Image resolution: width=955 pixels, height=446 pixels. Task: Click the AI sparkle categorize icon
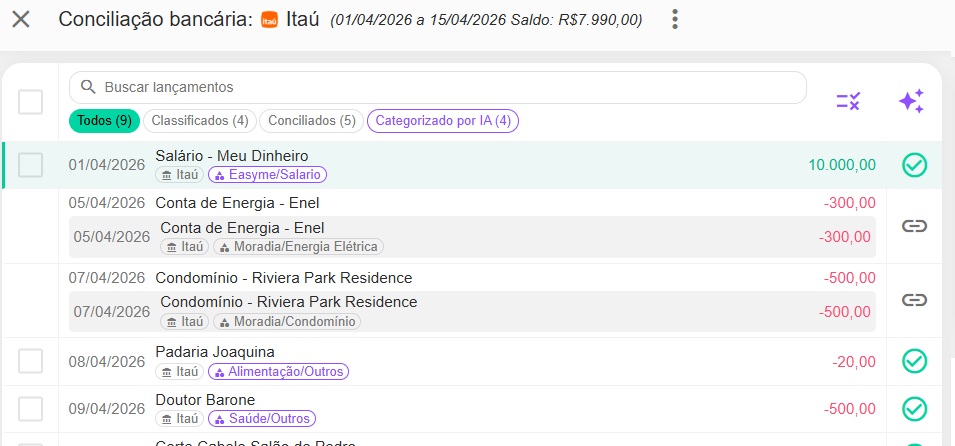[910, 101]
